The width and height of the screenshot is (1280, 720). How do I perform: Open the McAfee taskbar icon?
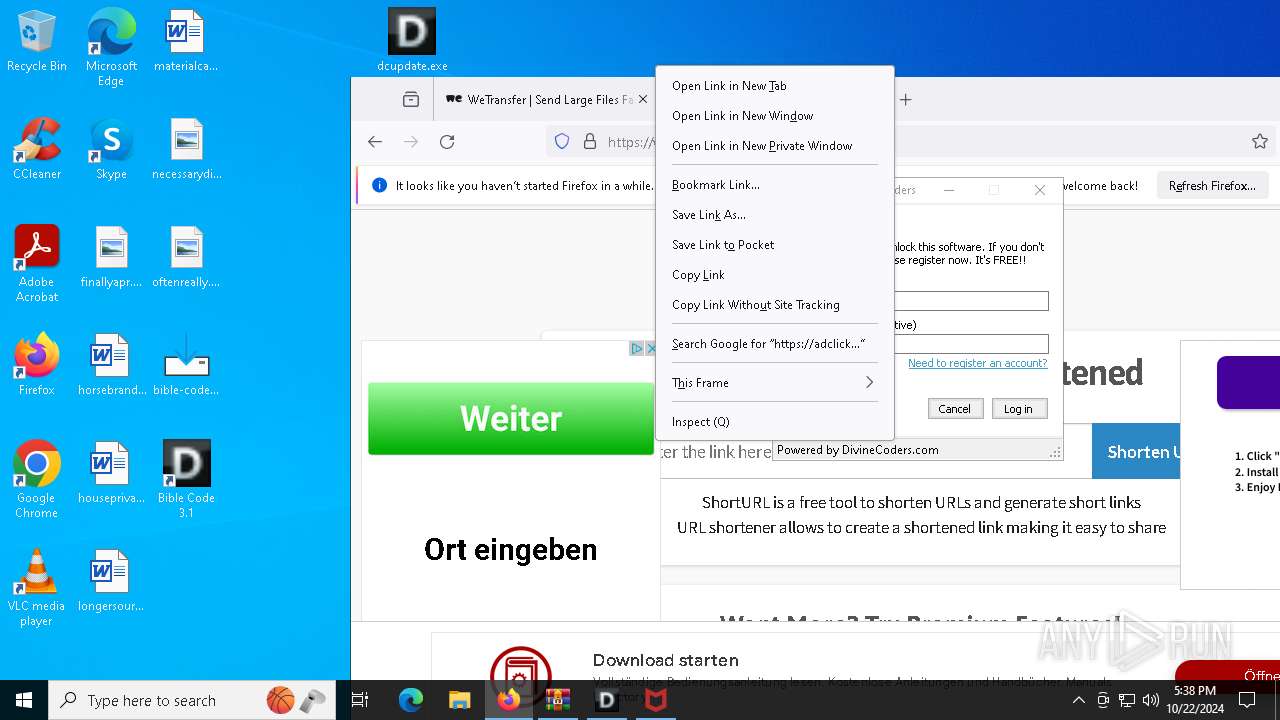(x=655, y=700)
